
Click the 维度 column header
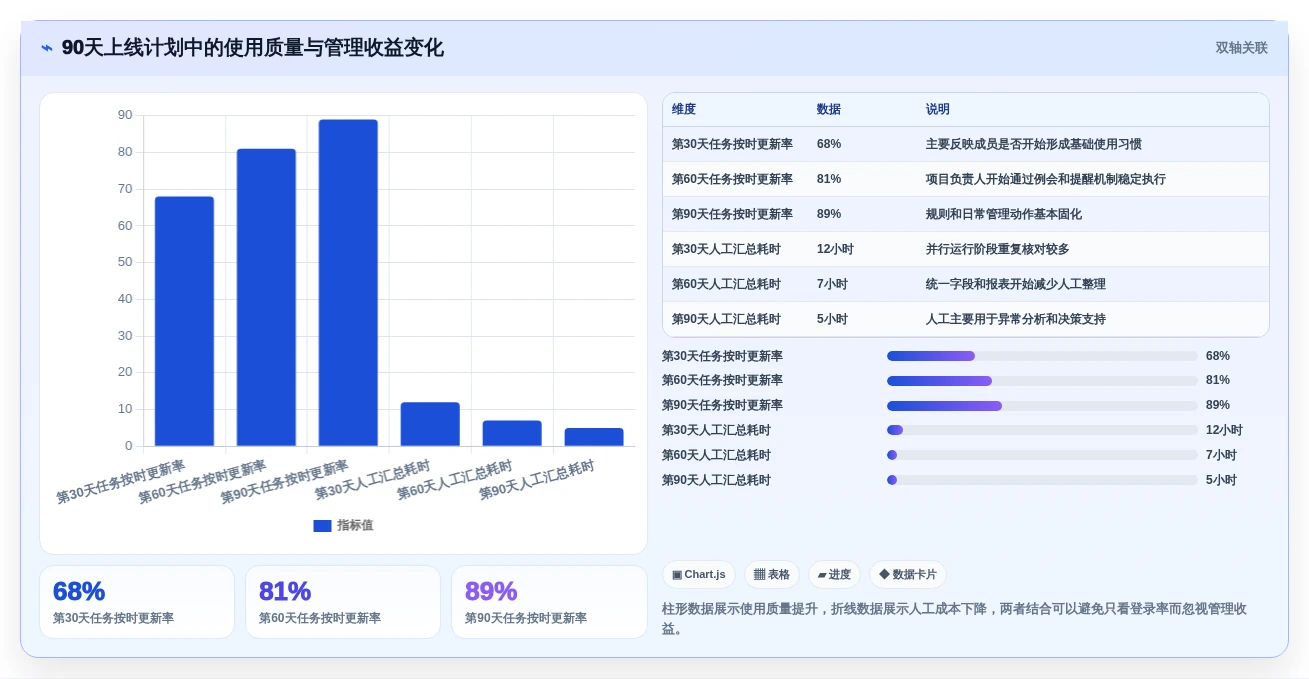point(684,109)
